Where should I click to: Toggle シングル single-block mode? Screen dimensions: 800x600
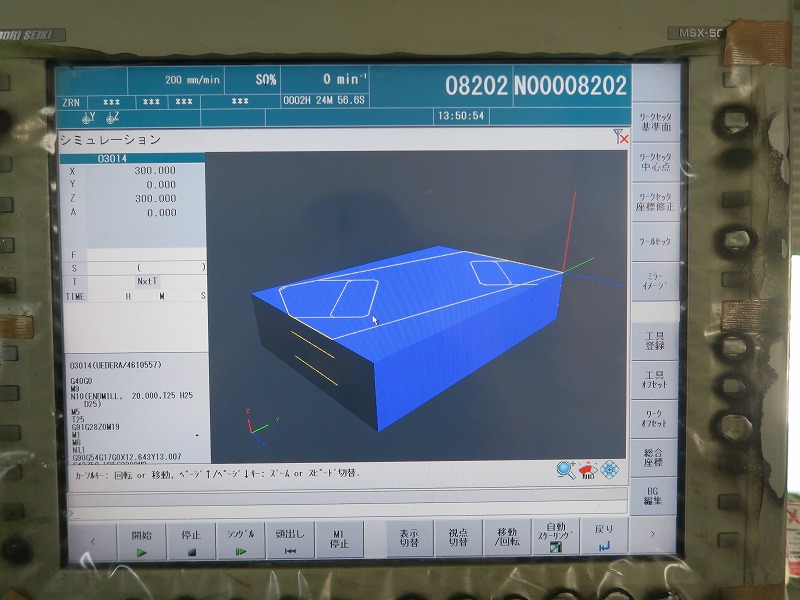(240, 540)
